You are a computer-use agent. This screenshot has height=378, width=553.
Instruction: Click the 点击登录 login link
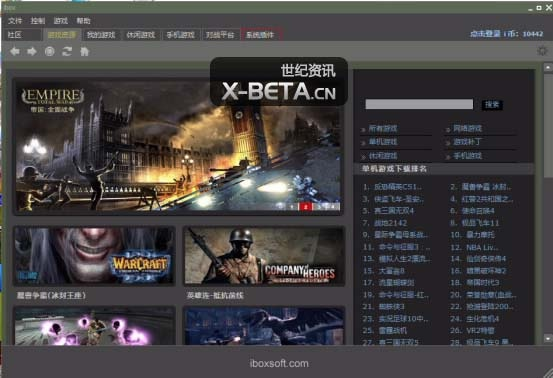pos(485,34)
